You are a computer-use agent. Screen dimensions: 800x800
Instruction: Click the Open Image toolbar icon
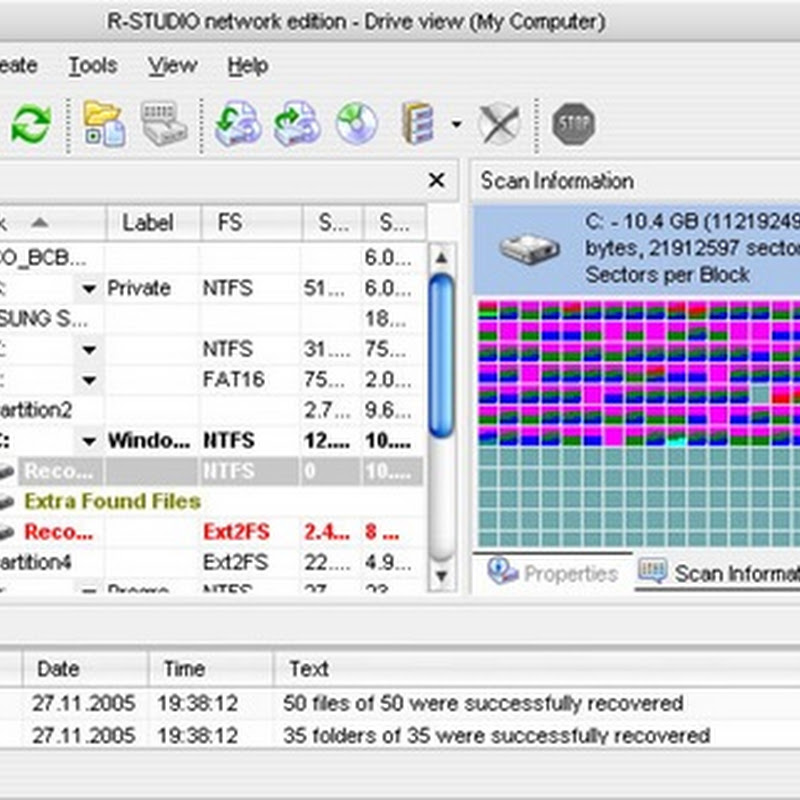tap(296, 125)
